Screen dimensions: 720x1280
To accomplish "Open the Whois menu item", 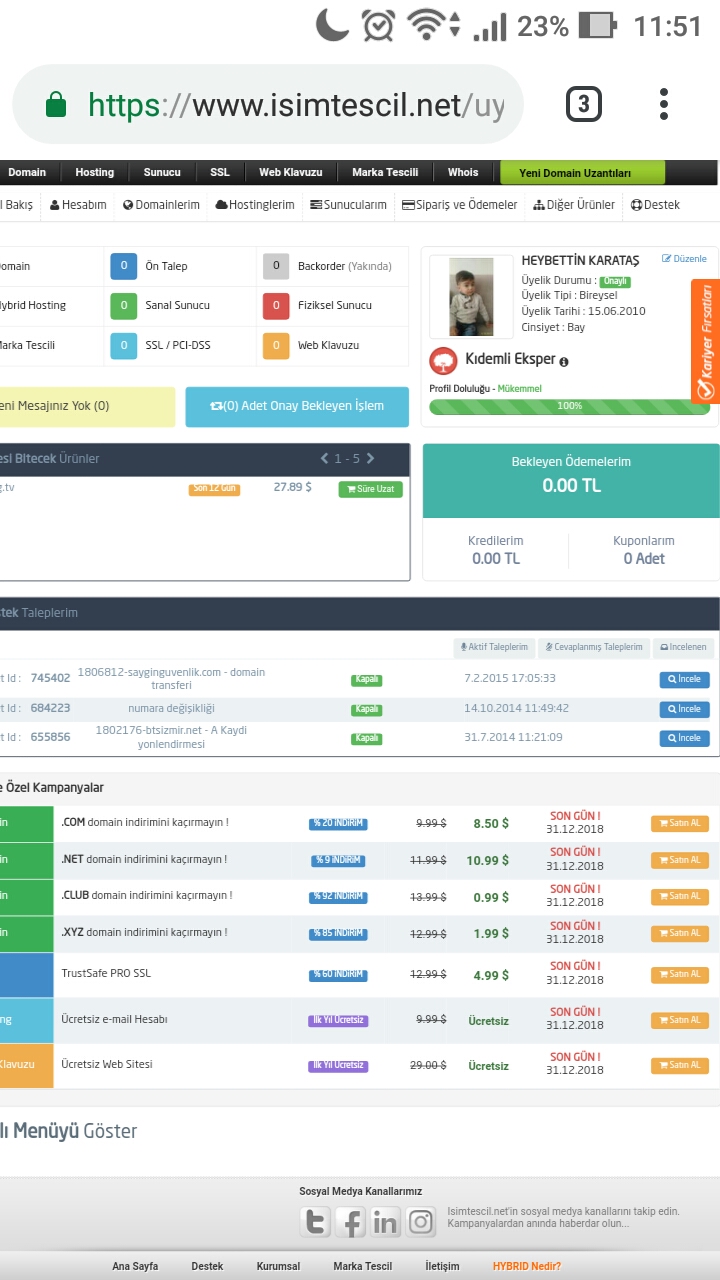I will 463,172.
